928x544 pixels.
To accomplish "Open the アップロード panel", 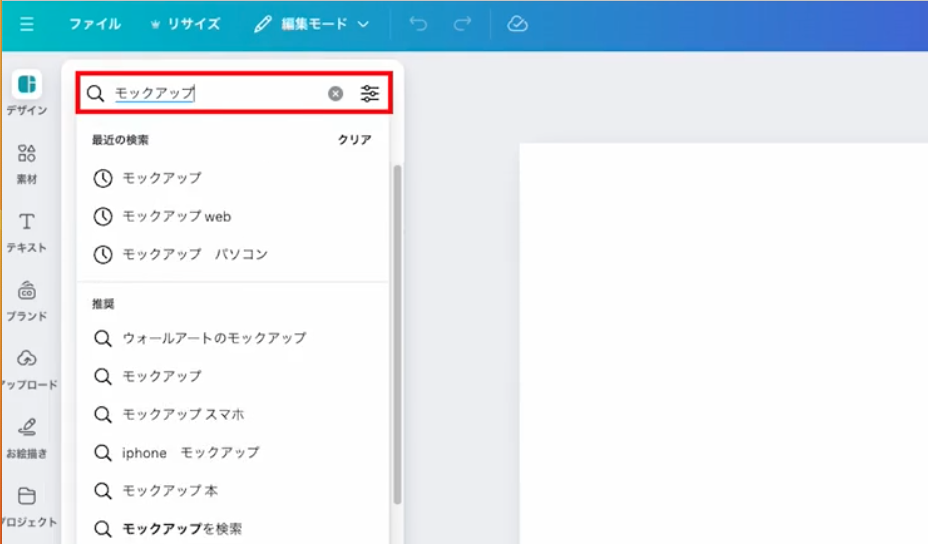I will coord(28,370).
